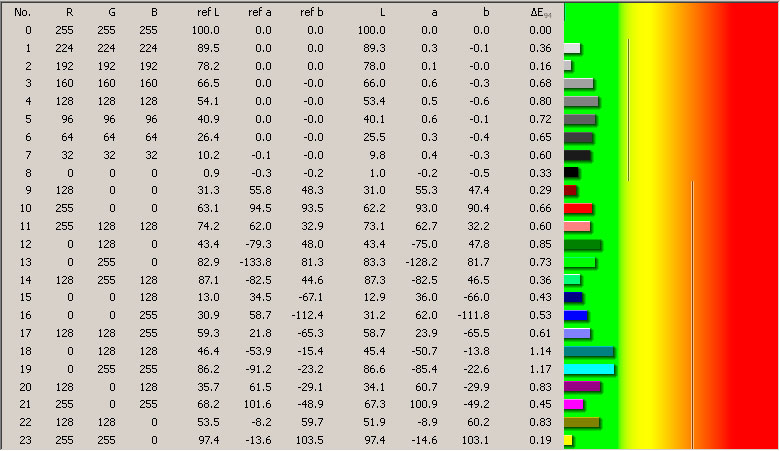Select the dark navy bar in row 15
Screen dimensions: 780x451
(573, 297)
